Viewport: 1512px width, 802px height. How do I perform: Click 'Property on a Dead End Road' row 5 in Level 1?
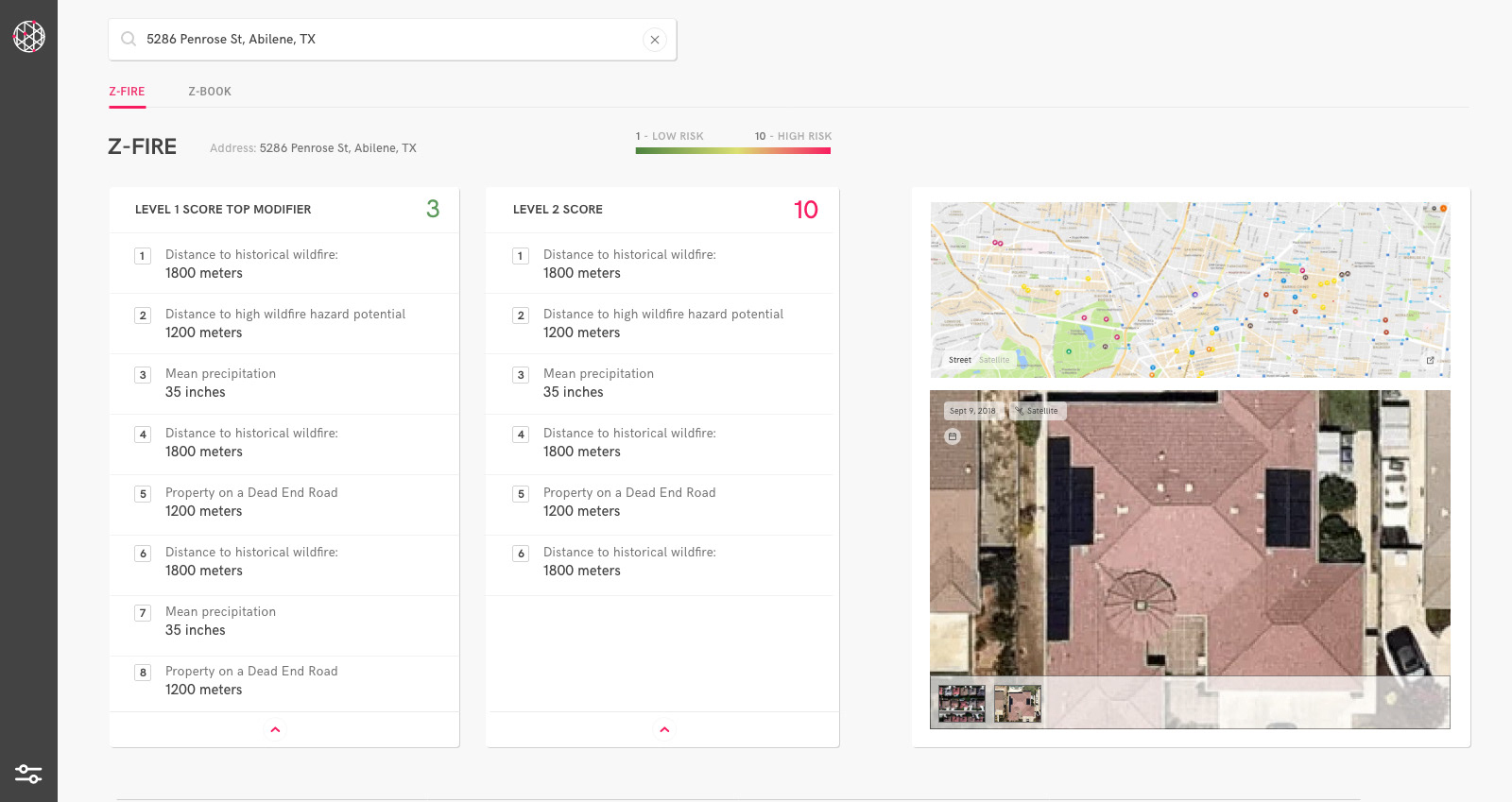point(251,493)
